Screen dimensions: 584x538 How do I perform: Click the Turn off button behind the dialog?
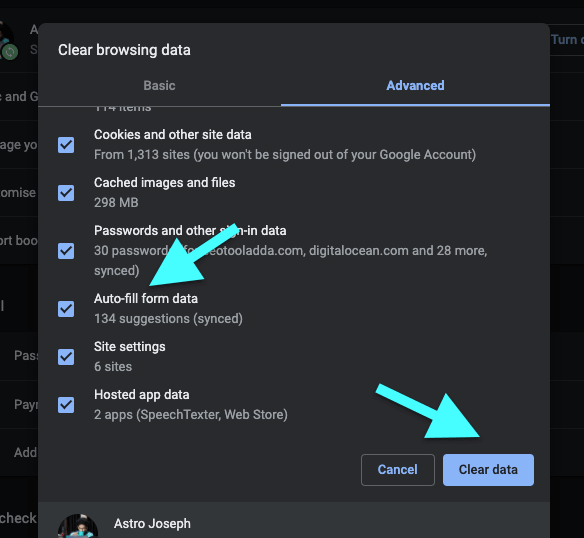(567, 39)
